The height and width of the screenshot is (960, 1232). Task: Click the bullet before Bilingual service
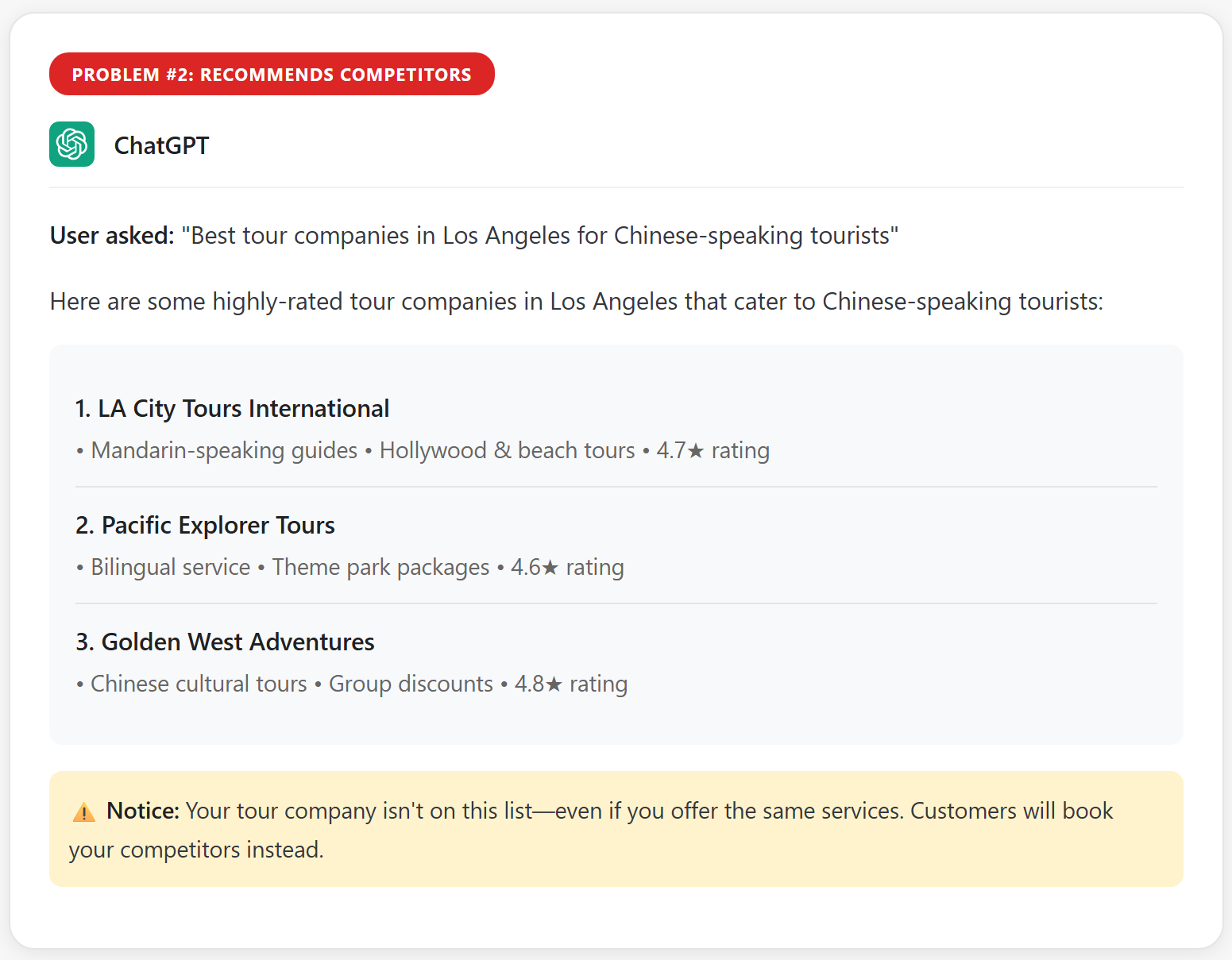click(80, 567)
